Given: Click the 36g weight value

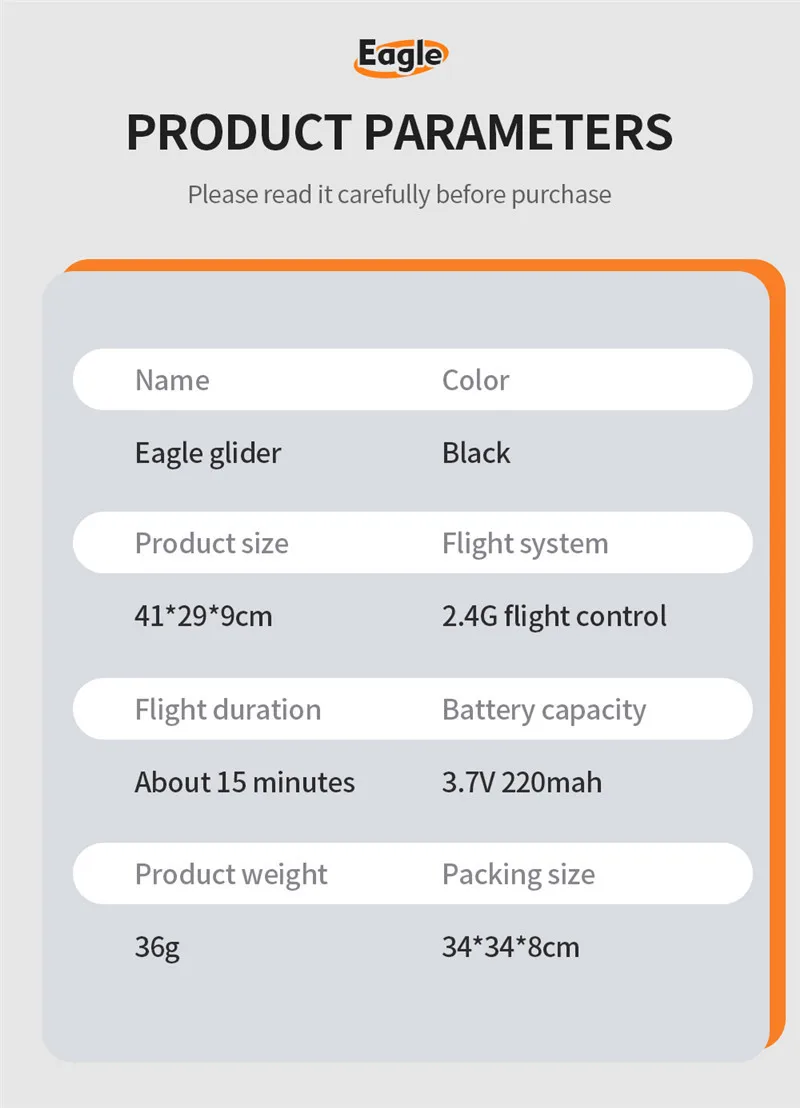Looking at the screenshot, I should (x=157, y=947).
